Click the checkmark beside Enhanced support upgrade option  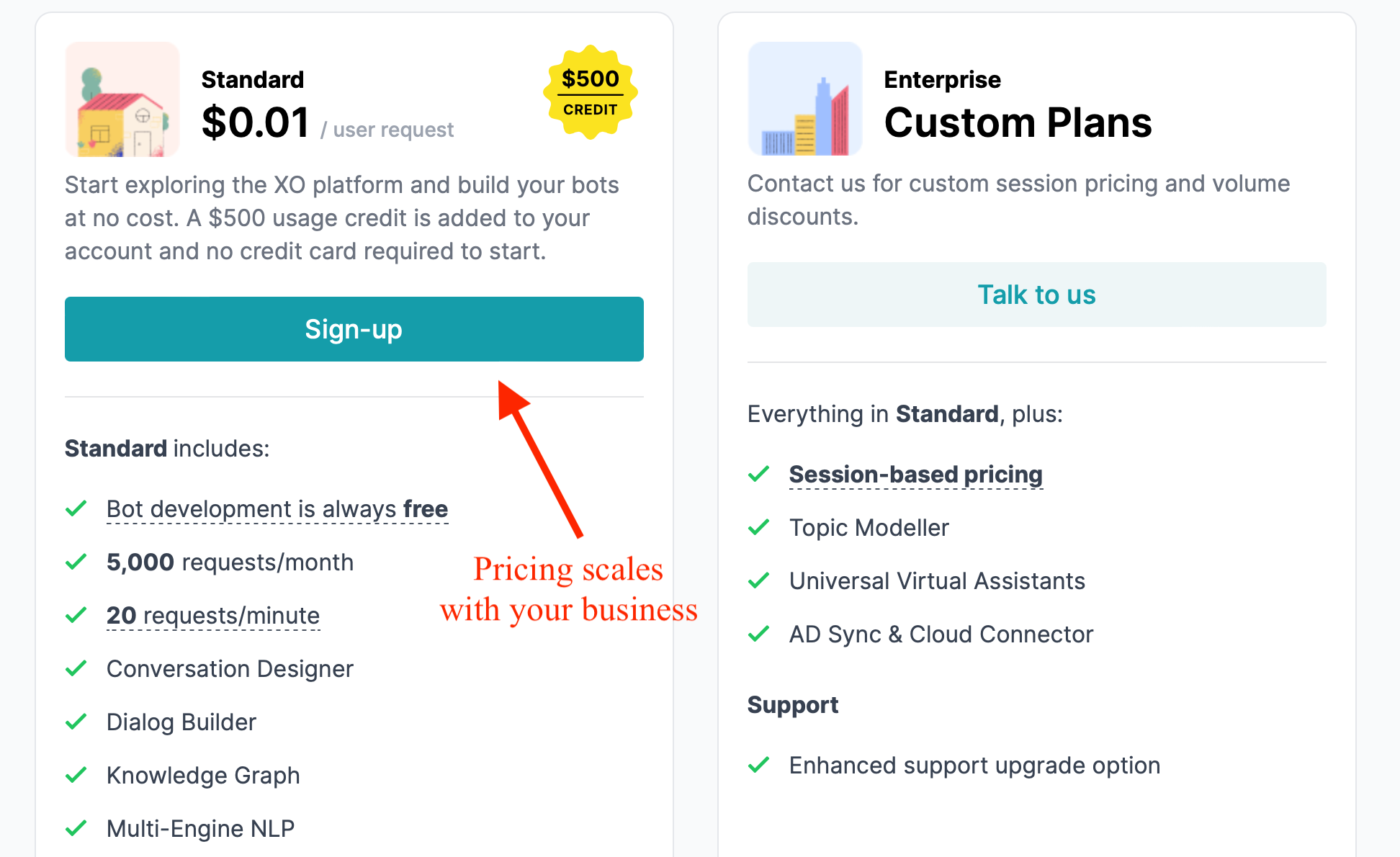tap(759, 765)
